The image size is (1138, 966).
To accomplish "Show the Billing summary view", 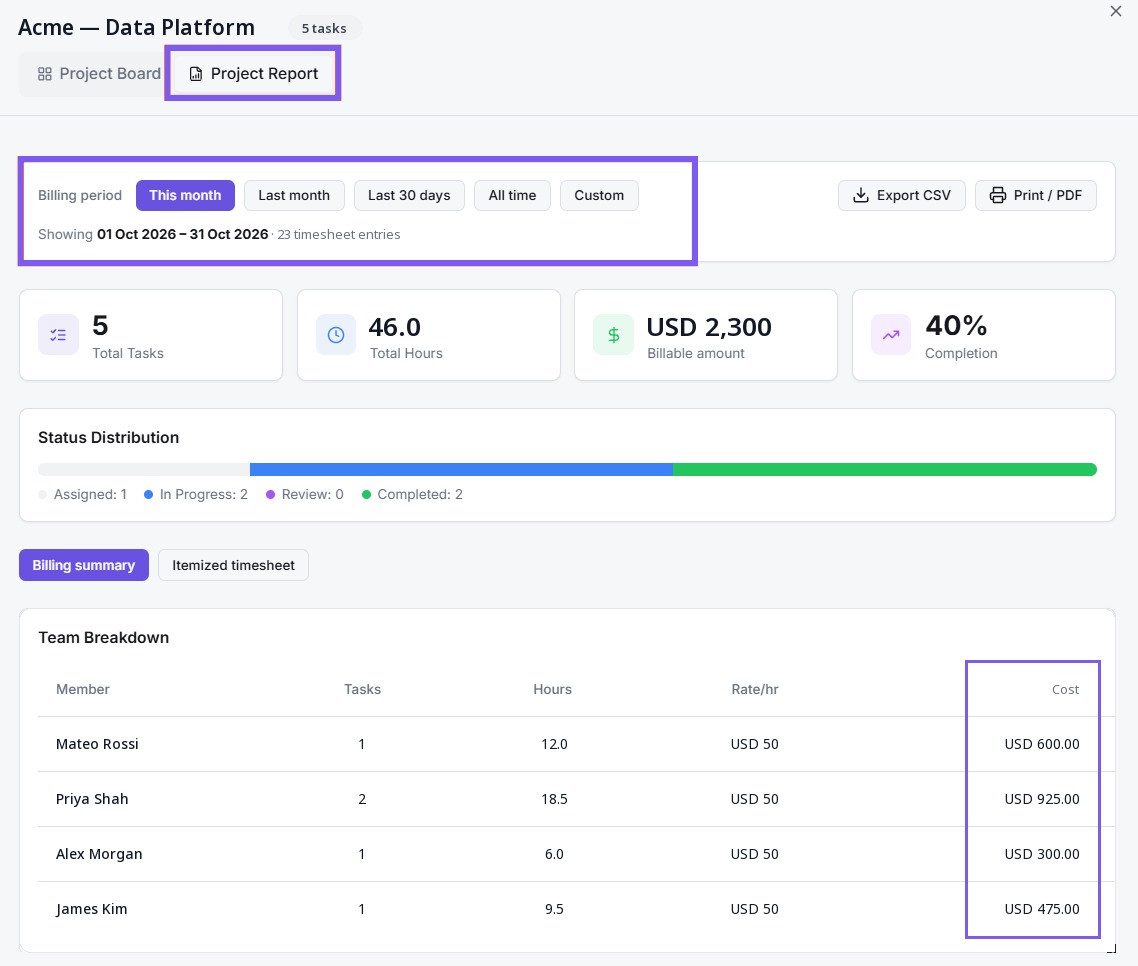I will point(83,565).
